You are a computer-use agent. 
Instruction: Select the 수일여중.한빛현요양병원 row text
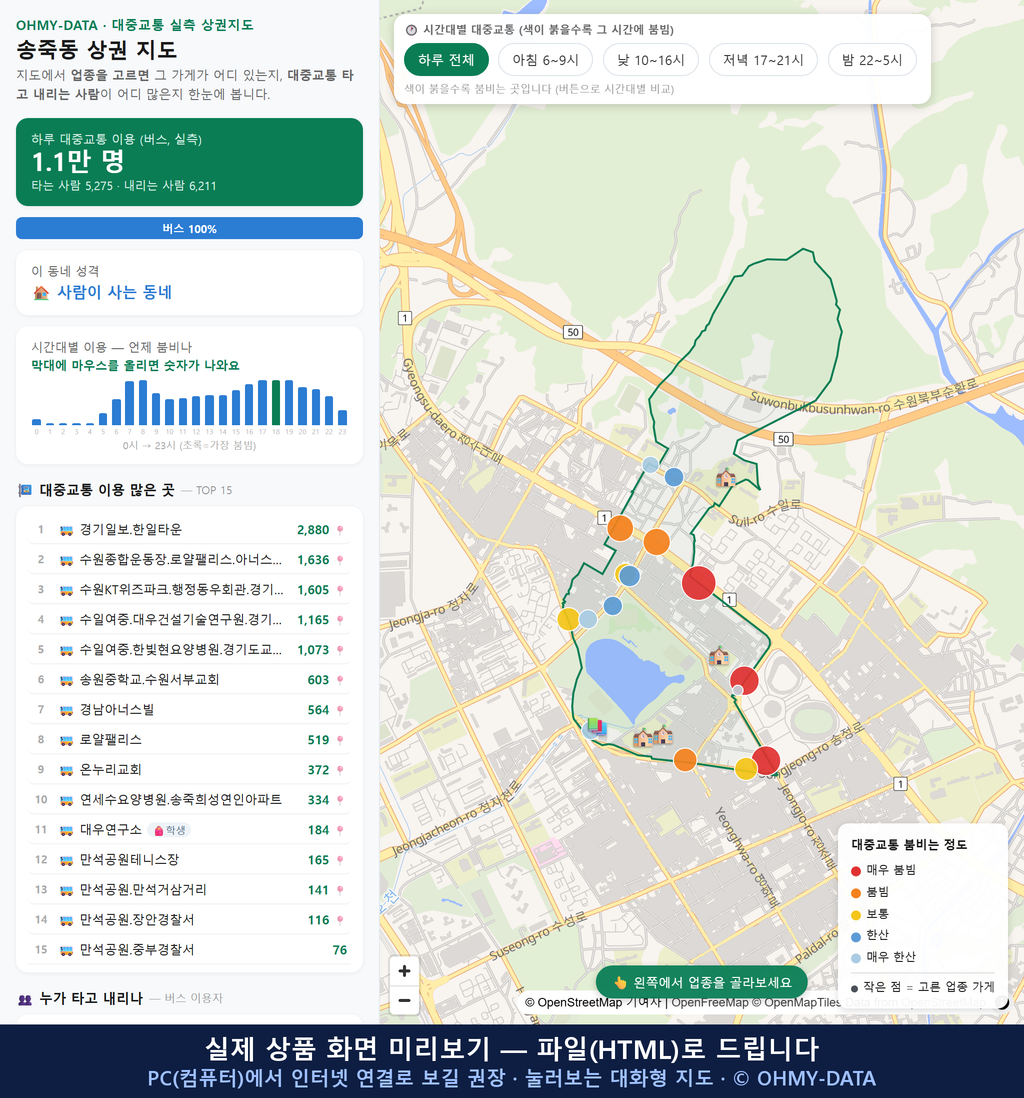181,651
